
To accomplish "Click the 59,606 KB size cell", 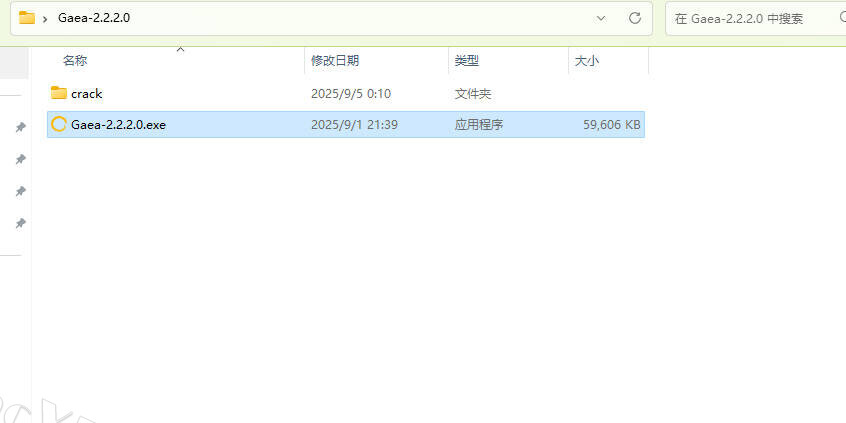I will point(612,125).
